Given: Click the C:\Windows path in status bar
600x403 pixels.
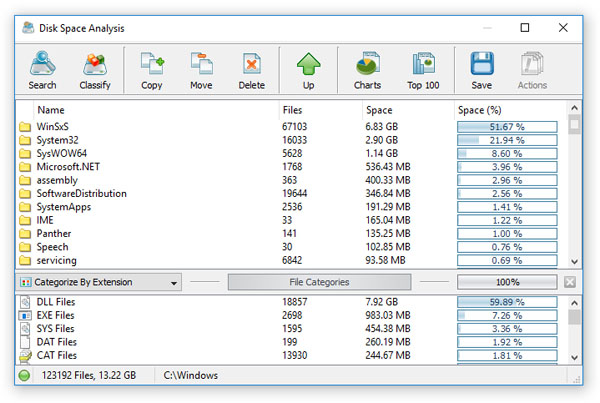Looking at the screenshot, I should pos(191,375).
